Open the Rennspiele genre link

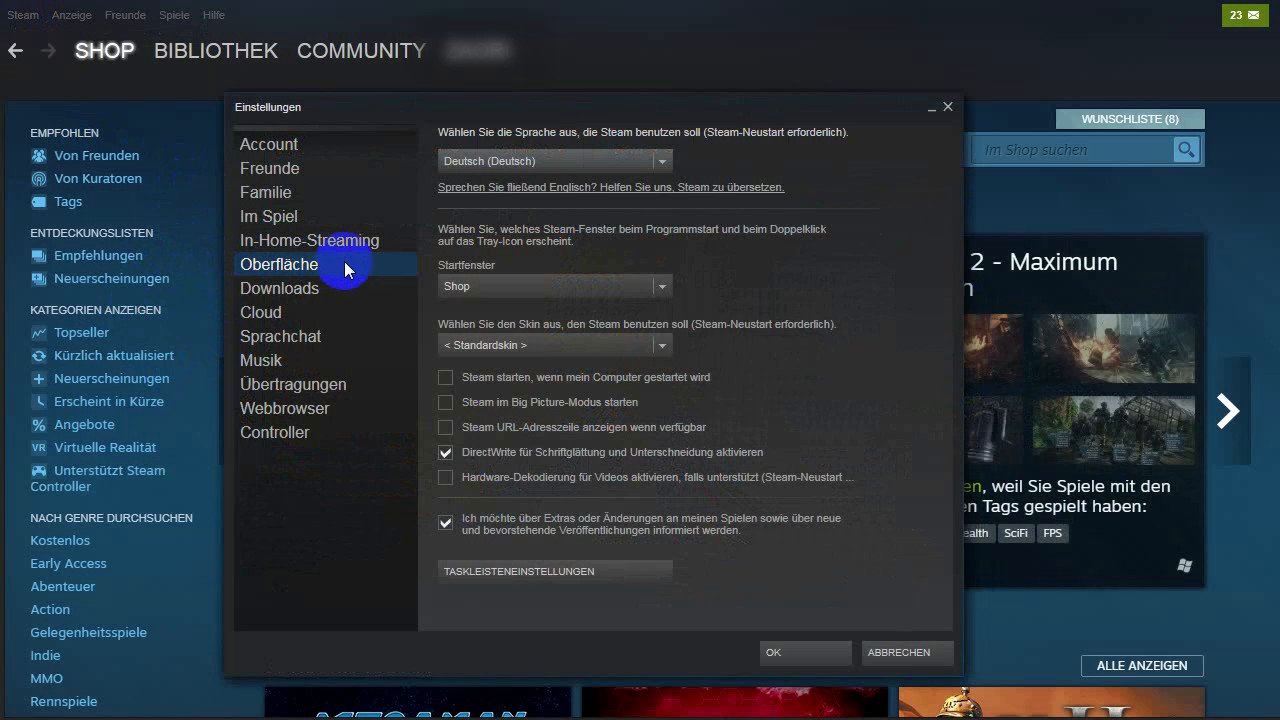click(x=64, y=701)
